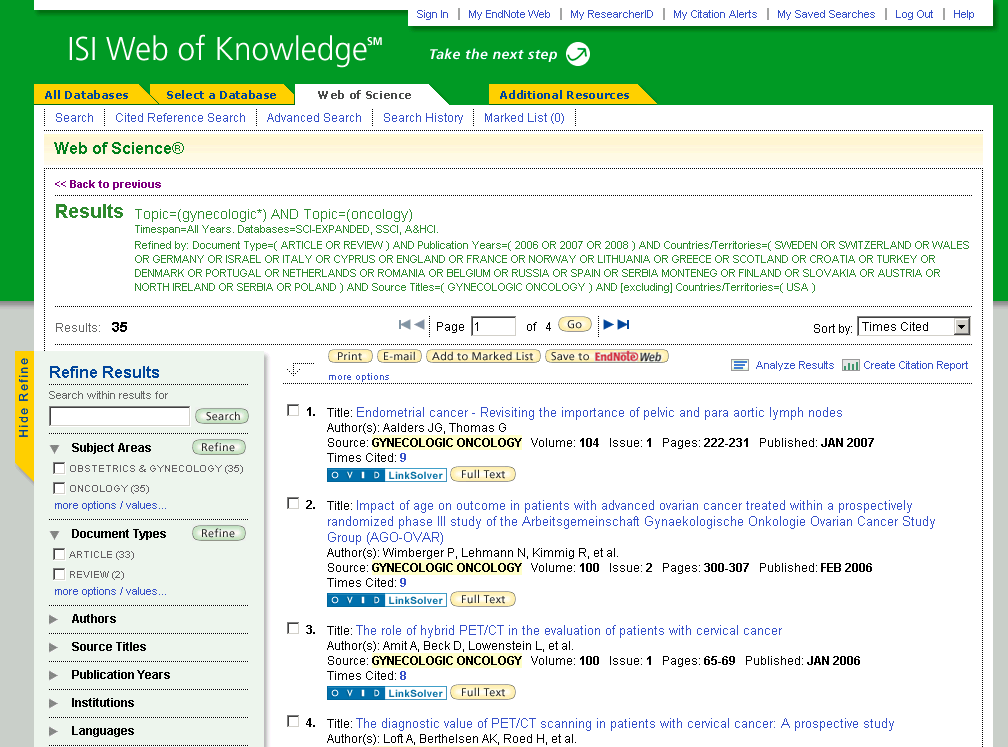Focus the Page number input field
1008x747 pixels.
click(494, 327)
